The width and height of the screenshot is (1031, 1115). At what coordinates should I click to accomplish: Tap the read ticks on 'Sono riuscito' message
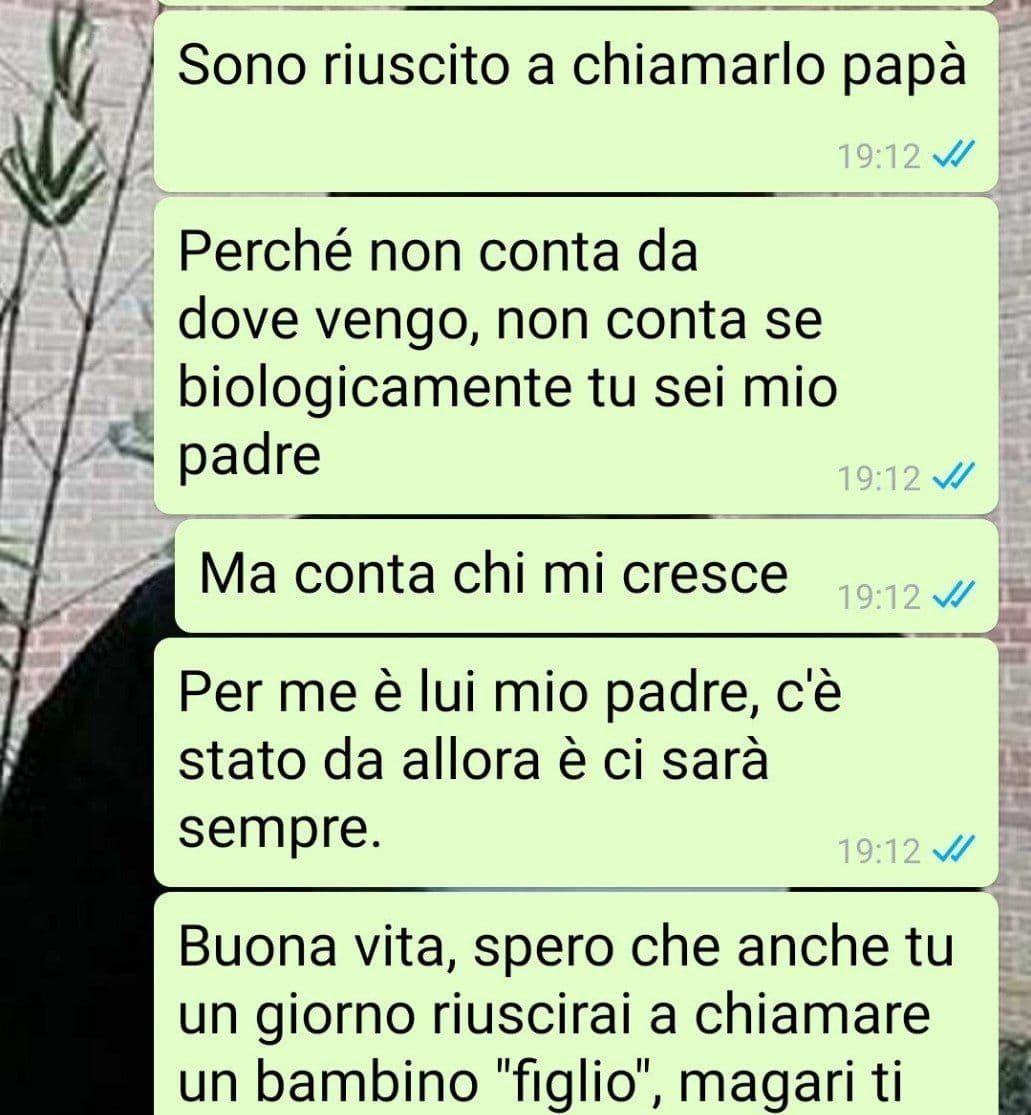point(953,154)
